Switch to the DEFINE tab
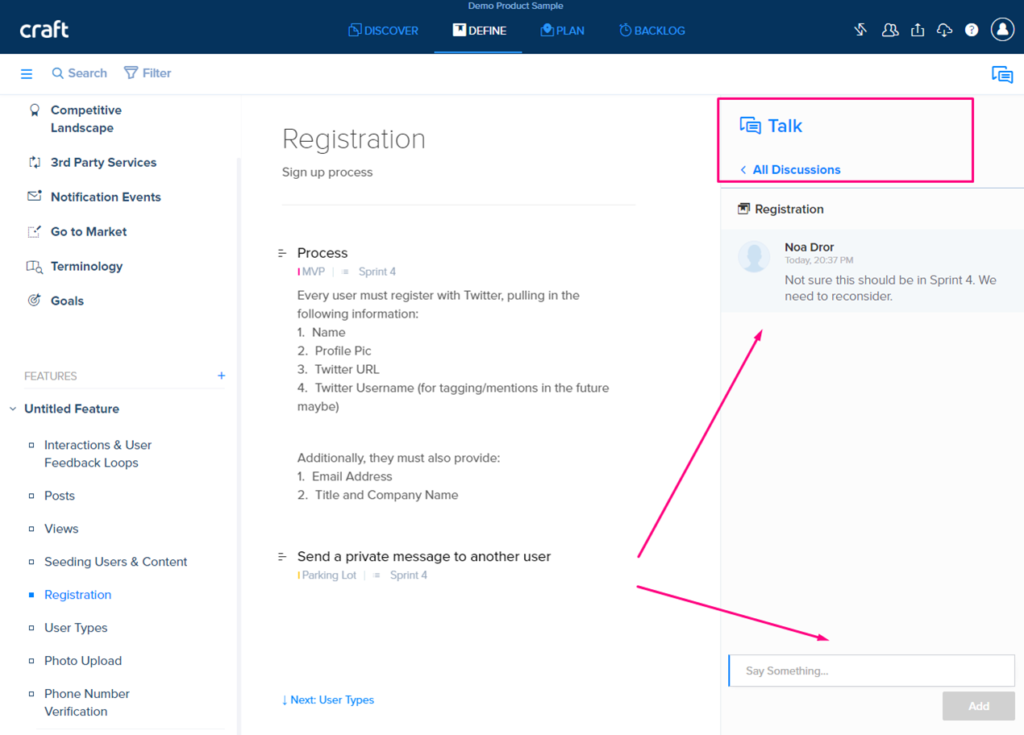1024x735 pixels. [479, 31]
